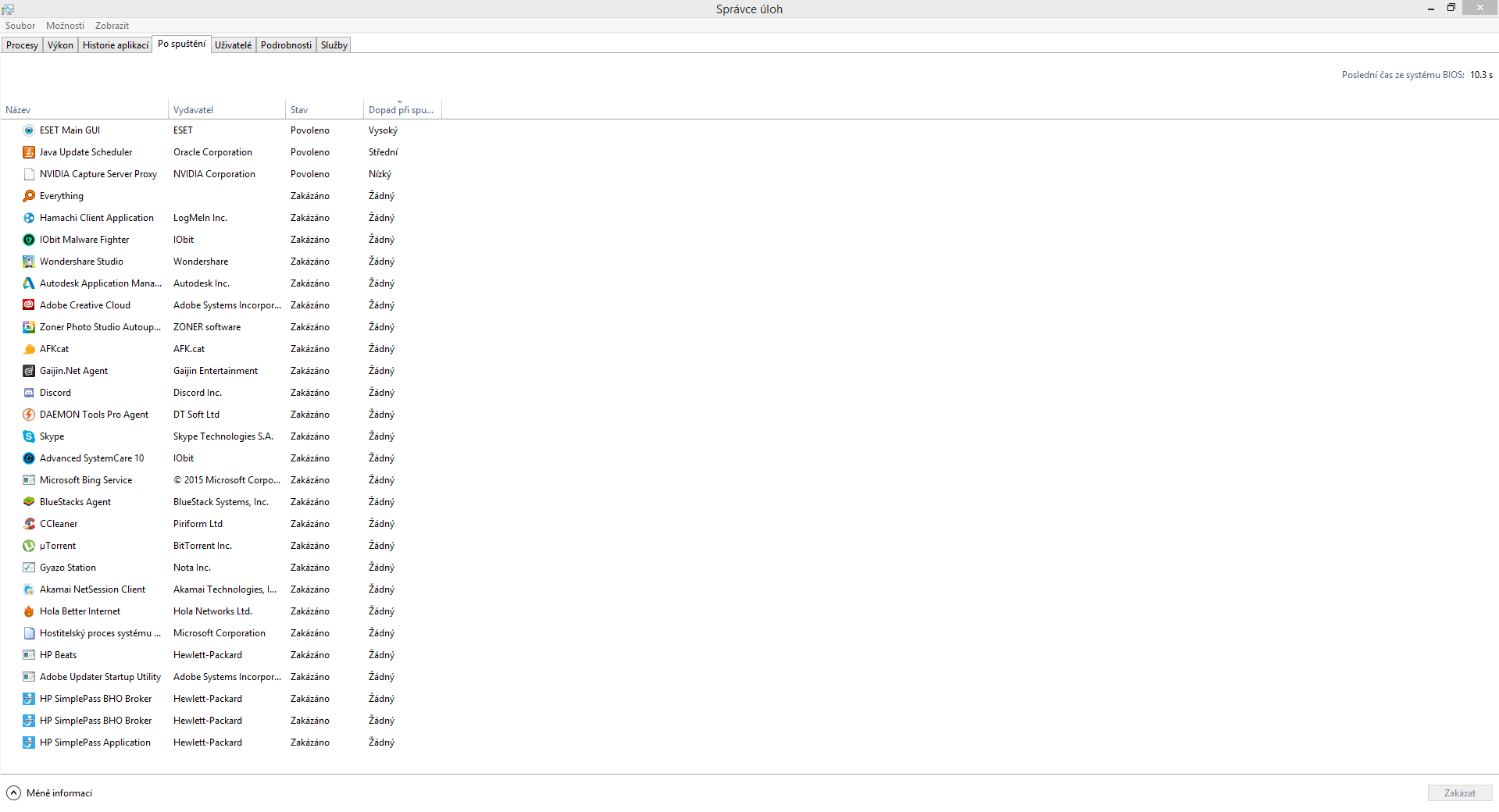
Task: Click the Hola Better Internet icon
Action: (x=29, y=611)
